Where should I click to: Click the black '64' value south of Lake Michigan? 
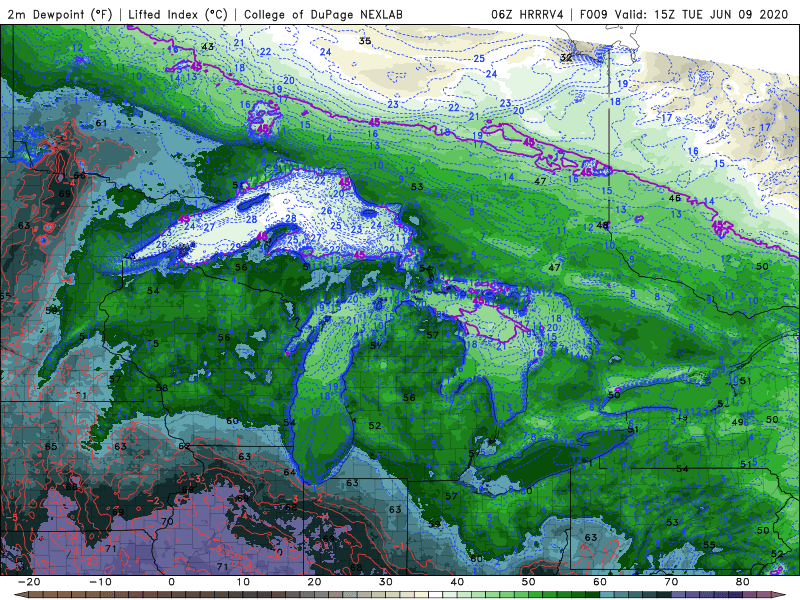click(x=289, y=472)
